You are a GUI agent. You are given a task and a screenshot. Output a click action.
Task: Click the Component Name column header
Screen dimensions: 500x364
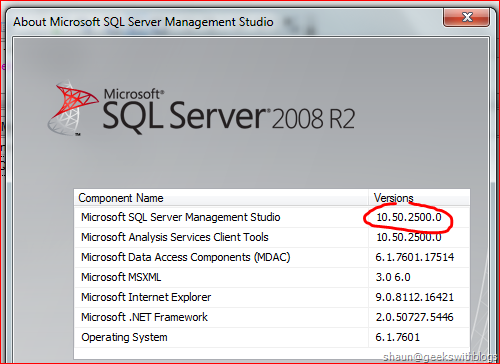(221, 198)
